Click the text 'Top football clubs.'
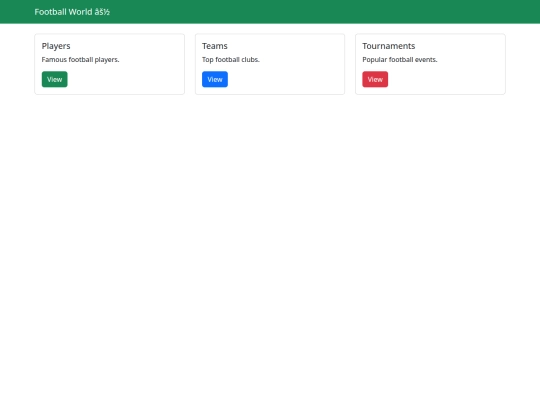 pos(231,60)
